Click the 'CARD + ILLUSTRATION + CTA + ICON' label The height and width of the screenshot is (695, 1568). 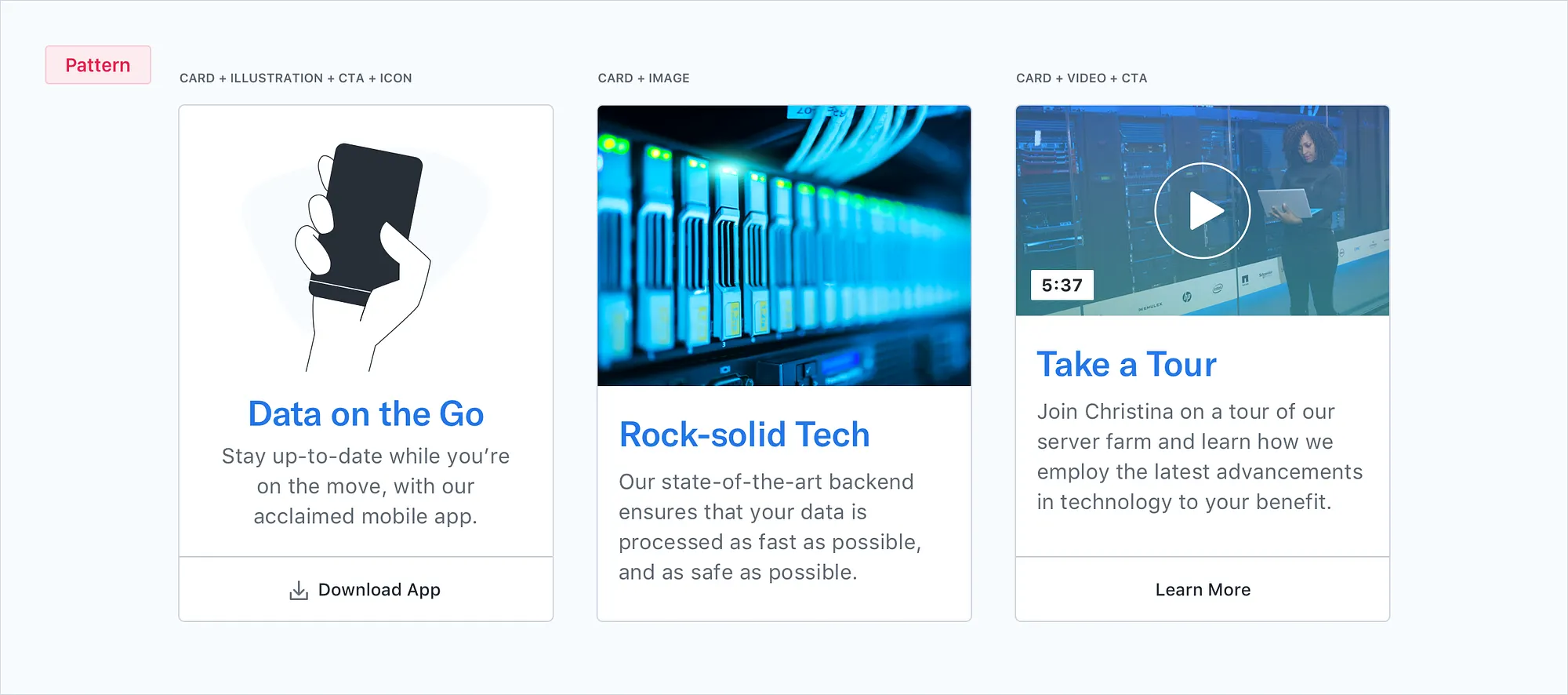click(296, 78)
